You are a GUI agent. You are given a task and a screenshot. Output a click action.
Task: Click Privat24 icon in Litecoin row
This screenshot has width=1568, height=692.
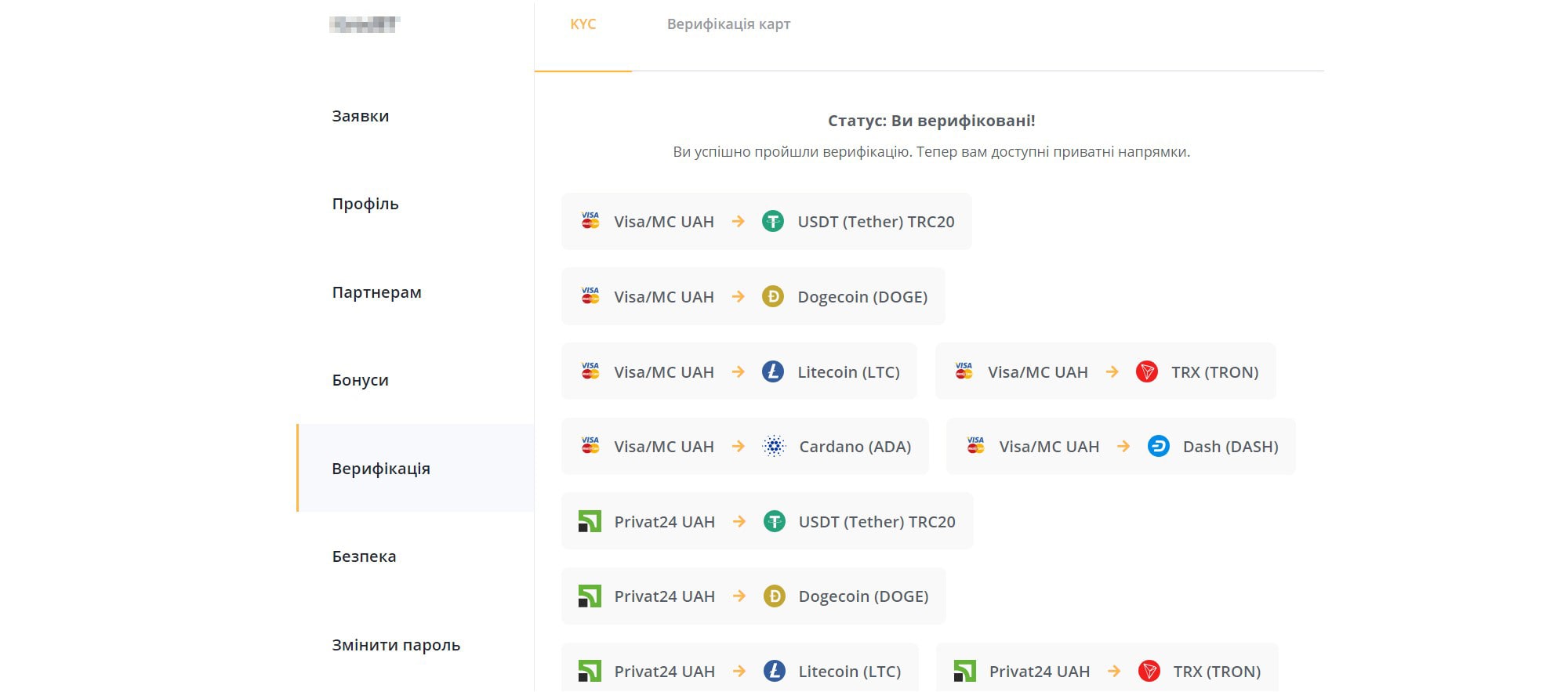590,671
